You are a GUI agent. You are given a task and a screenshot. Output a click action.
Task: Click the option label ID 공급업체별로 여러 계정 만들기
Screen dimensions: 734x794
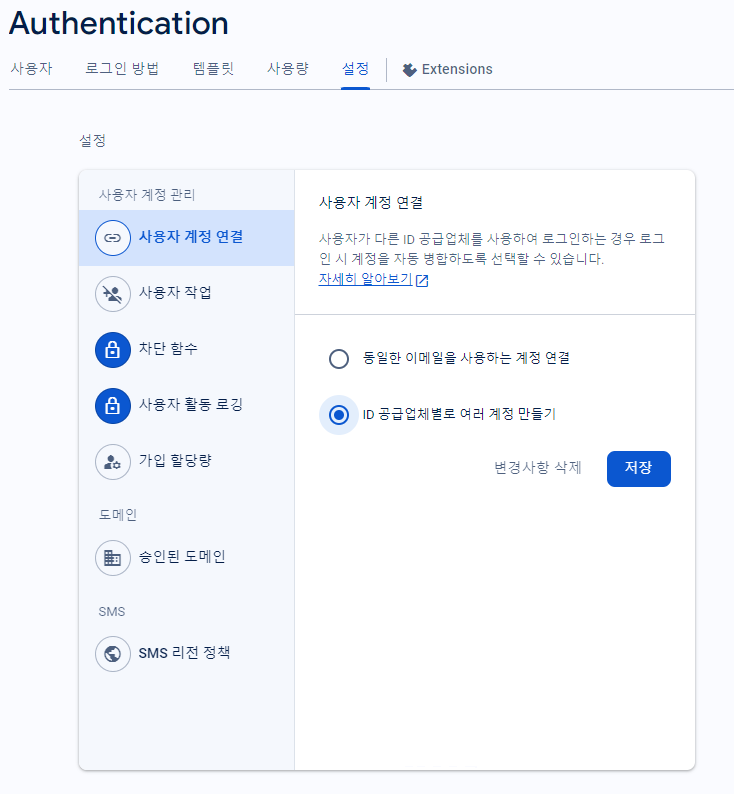coord(459,415)
